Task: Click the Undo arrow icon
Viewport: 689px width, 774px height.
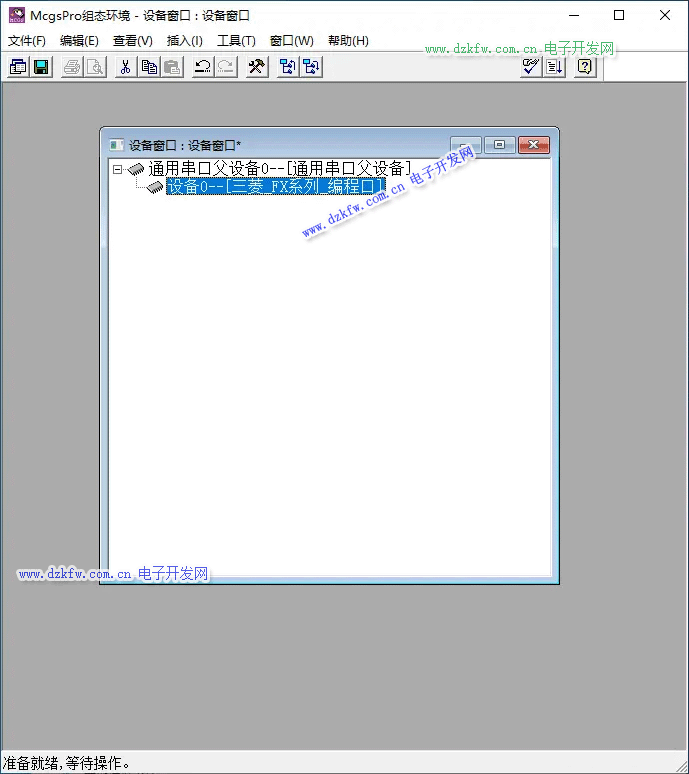Action: coord(202,67)
